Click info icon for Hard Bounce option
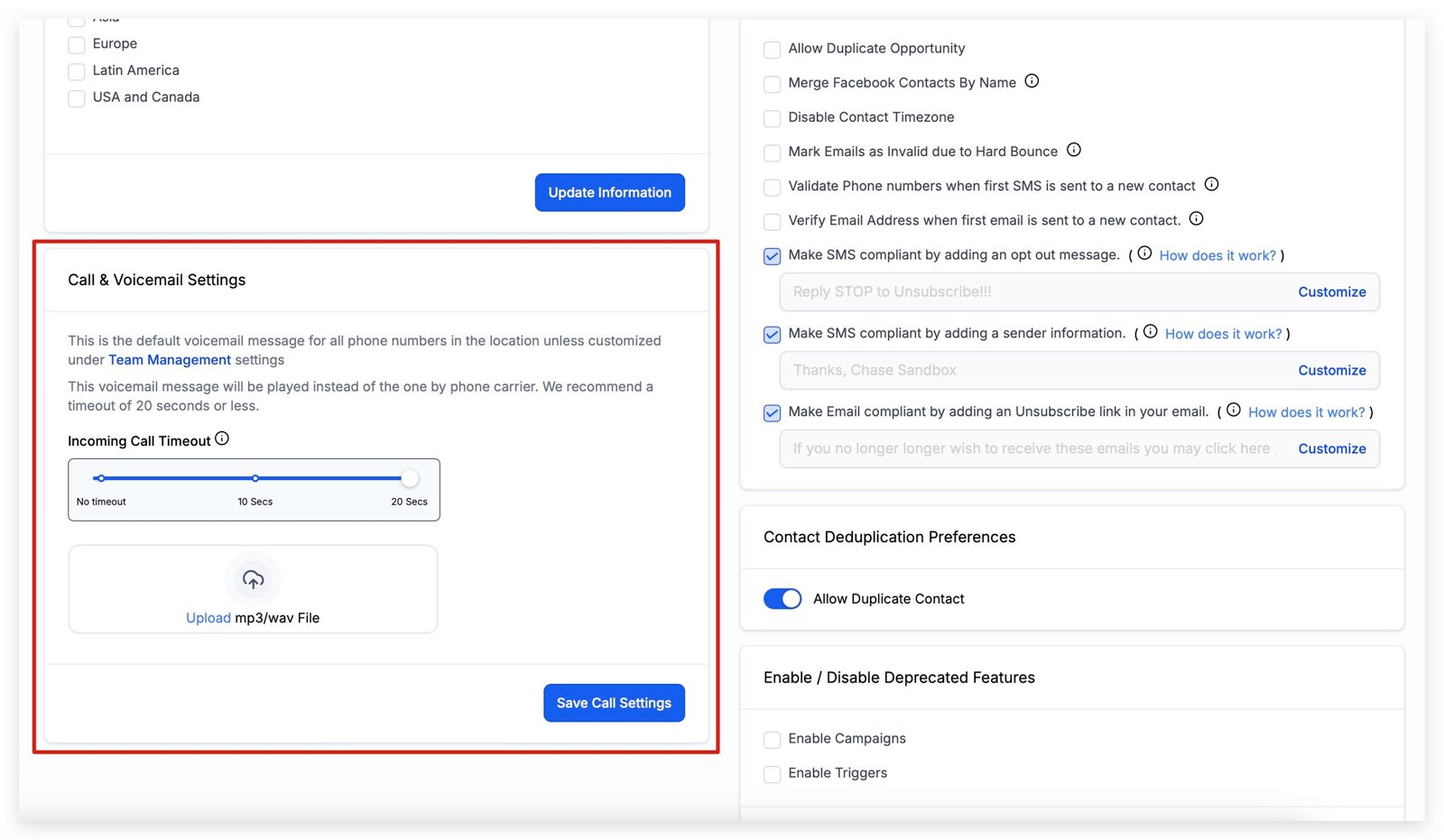 pyautogui.click(x=1073, y=150)
